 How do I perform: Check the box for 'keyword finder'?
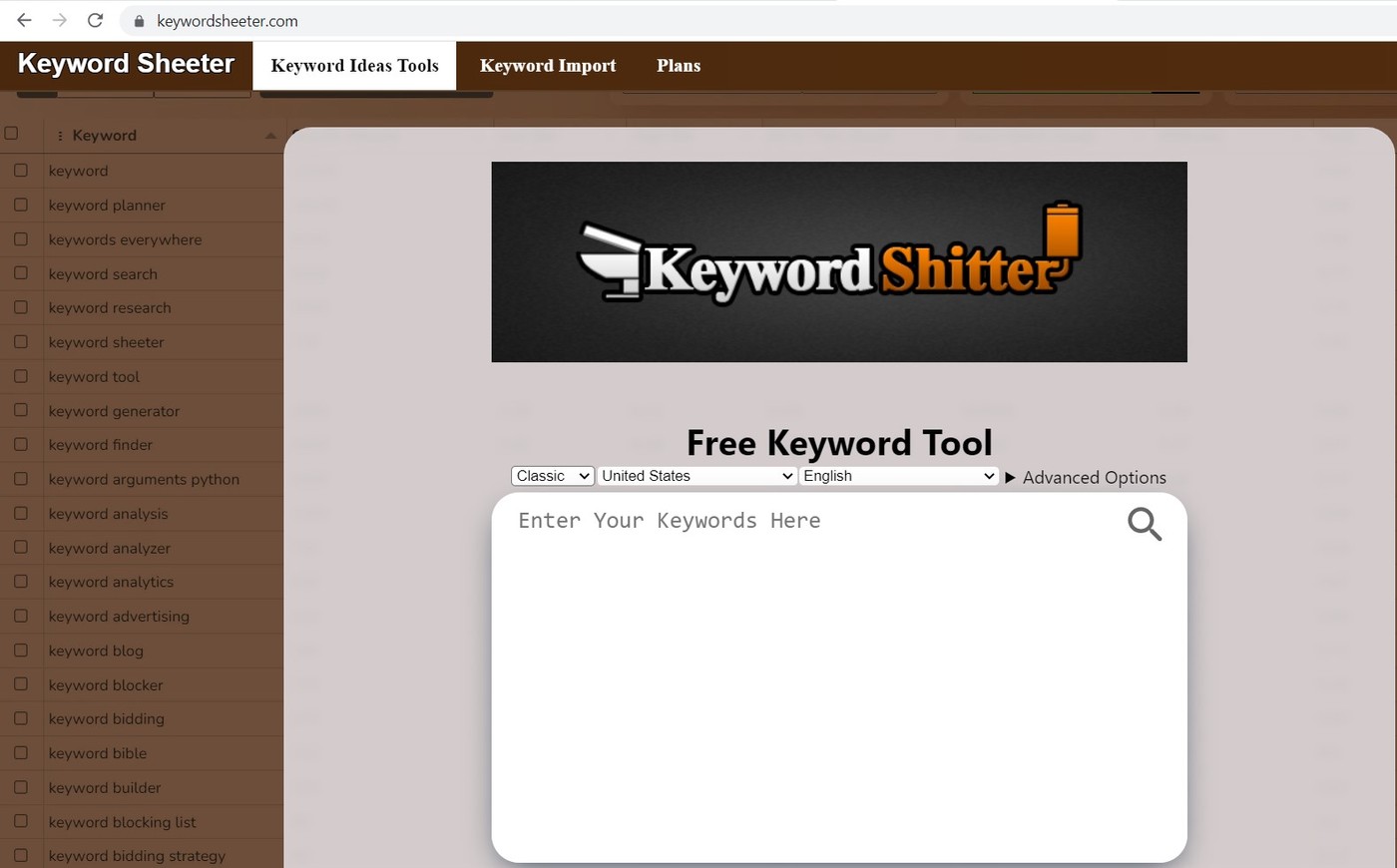[x=21, y=444]
